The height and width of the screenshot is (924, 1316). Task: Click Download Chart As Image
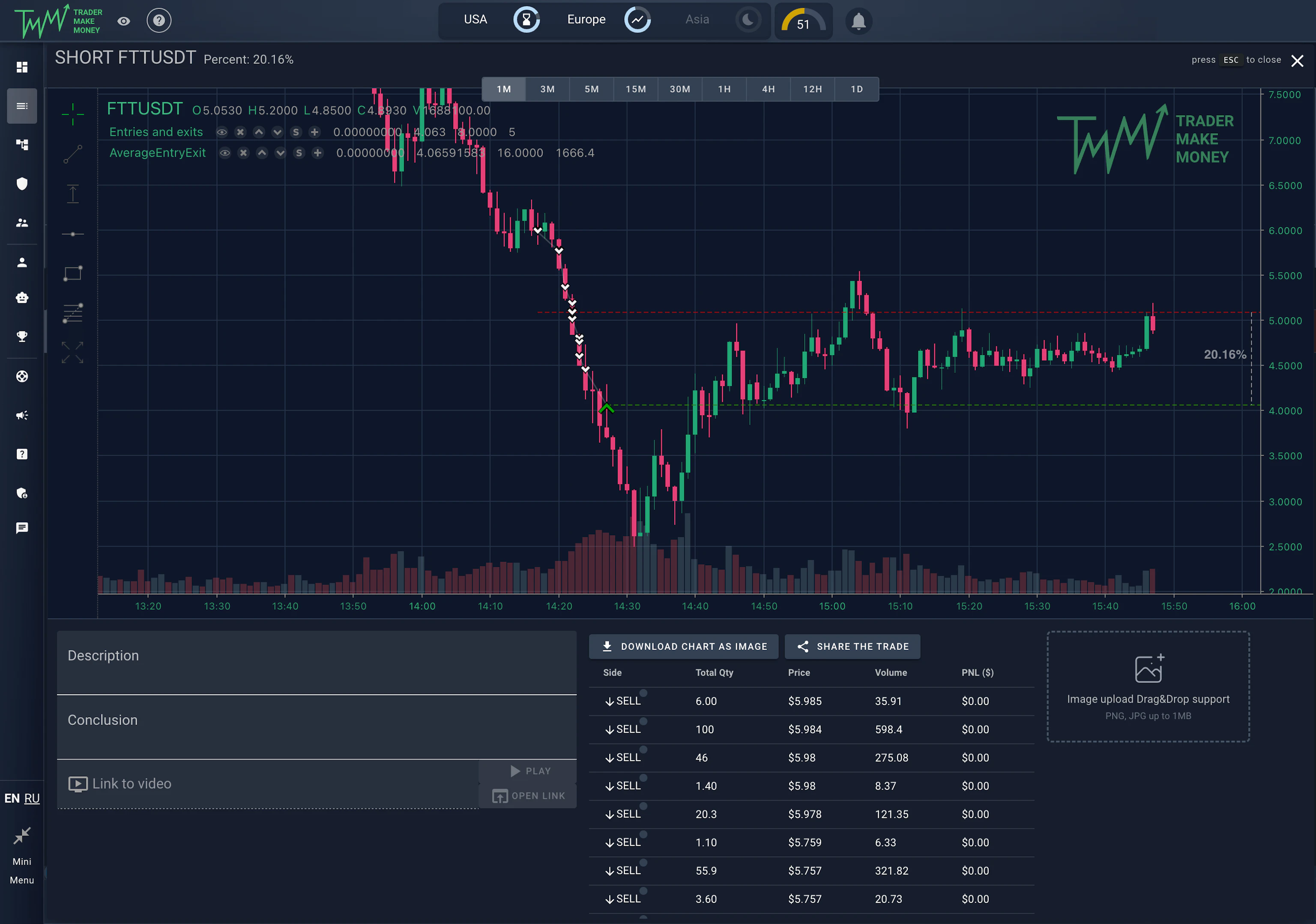(x=683, y=646)
